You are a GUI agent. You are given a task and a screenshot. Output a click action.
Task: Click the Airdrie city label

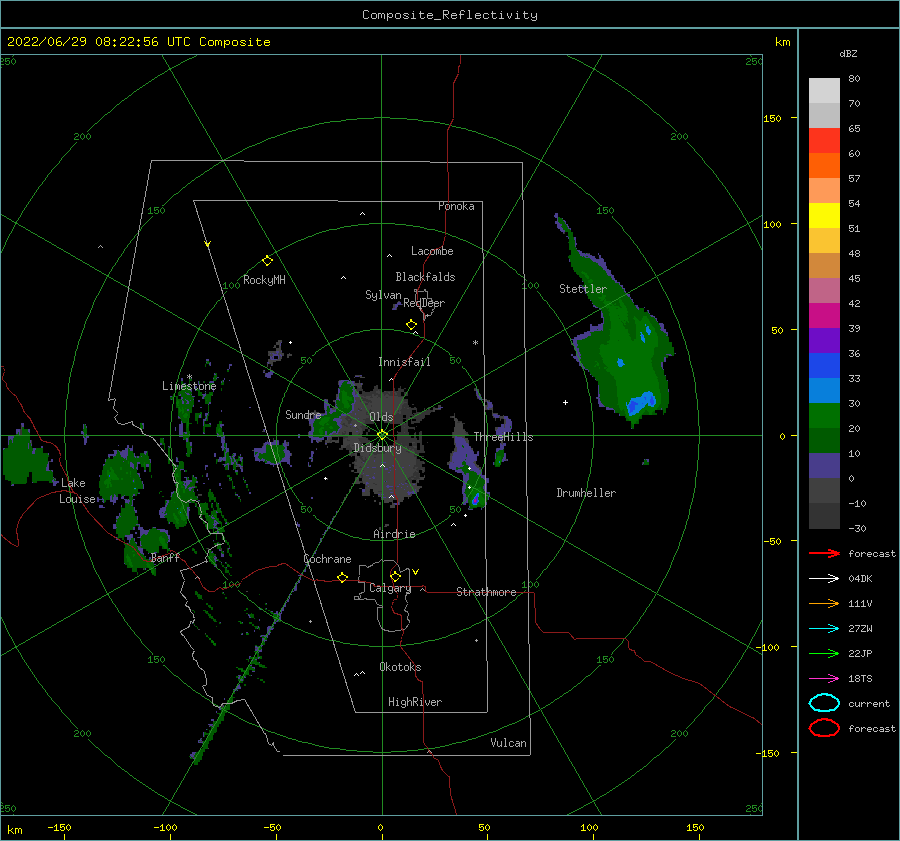pyautogui.click(x=394, y=534)
